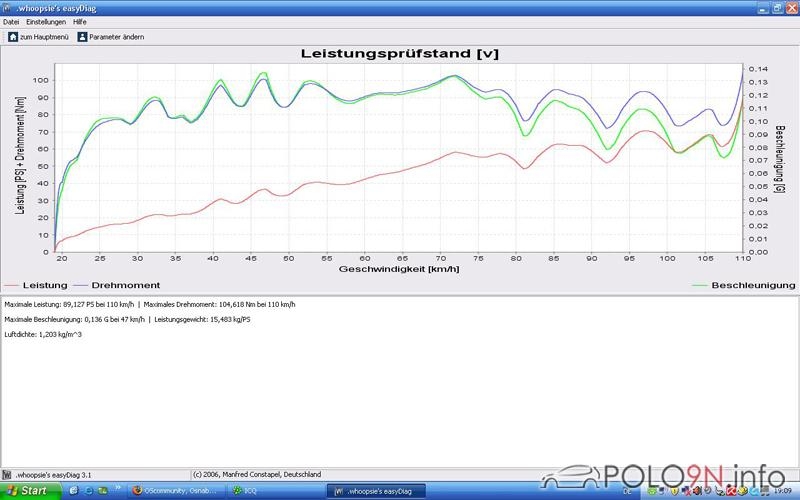Image resolution: width=800 pixels, height=500 pixels.
Task: Click the home icon for zum Hauptmenü
Action: pos(13,36)
